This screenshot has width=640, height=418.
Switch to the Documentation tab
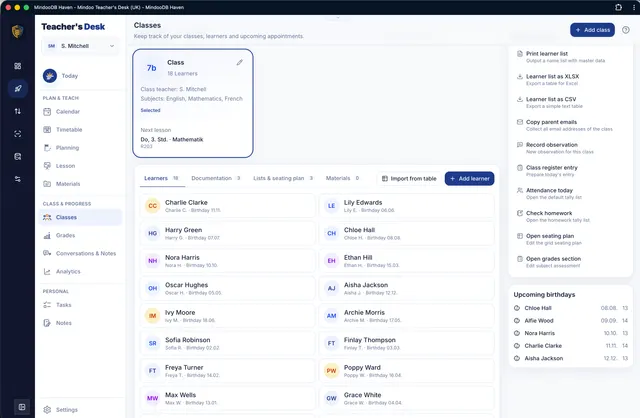pos(216,178)
